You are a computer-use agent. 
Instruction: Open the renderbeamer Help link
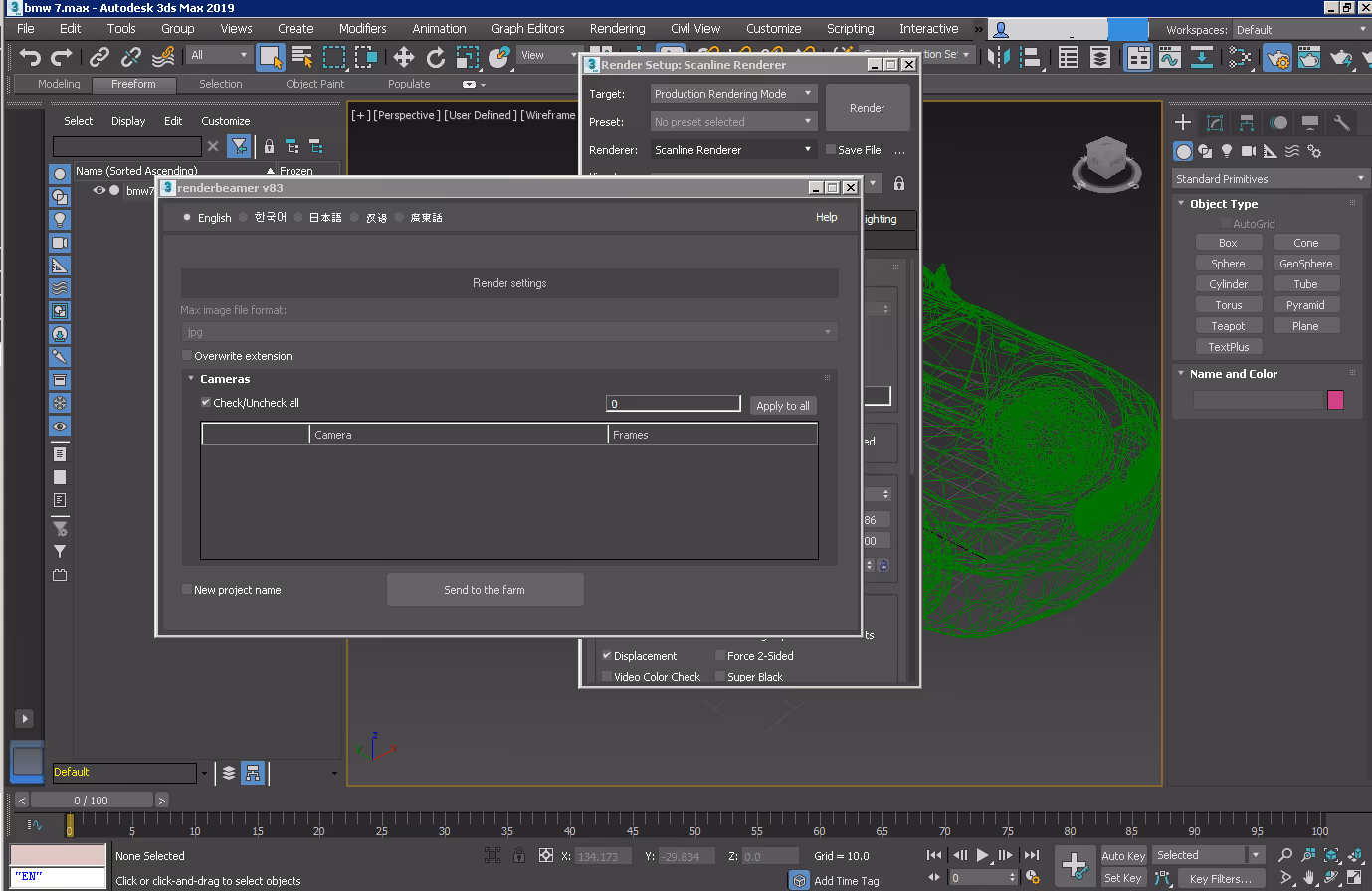click(827, 217)
